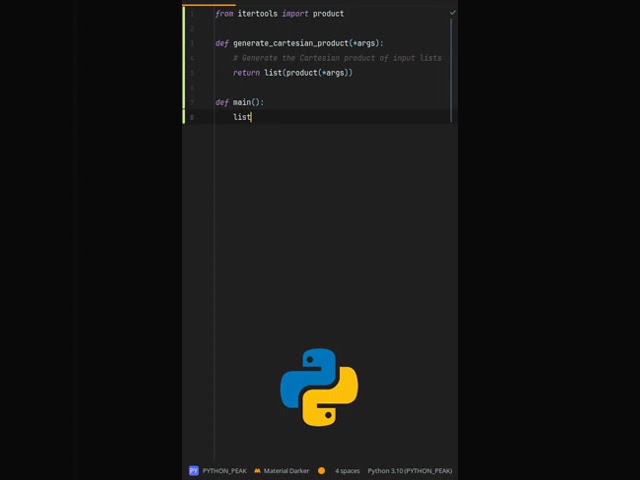Image resolution: width=640 pixels, height=480 pixels.
Task: Click the editor vertical scrollbar
Action: coord(451,70)
